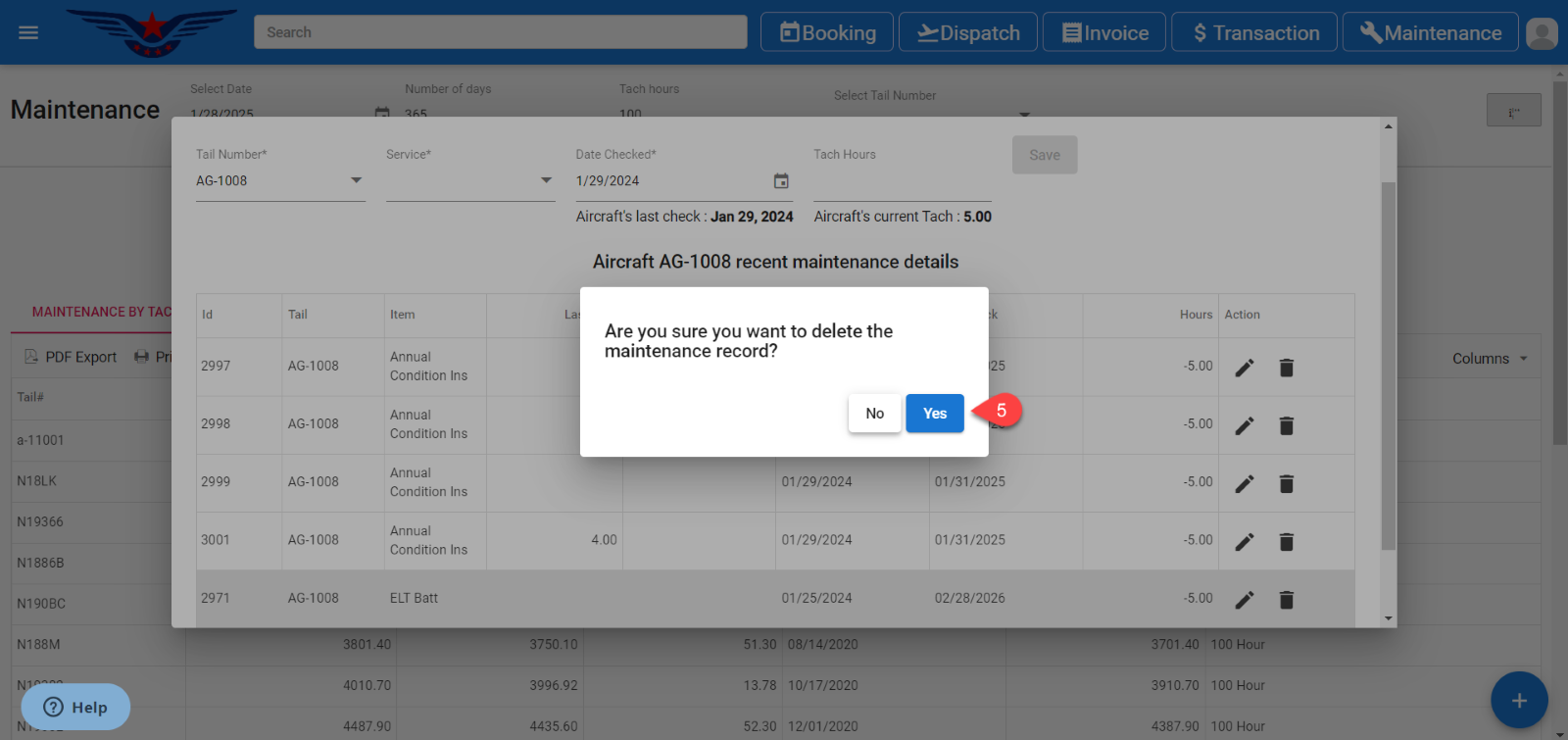1568x740 pixels.
Task: Open the Booking menu
Action: coord(827,32)
